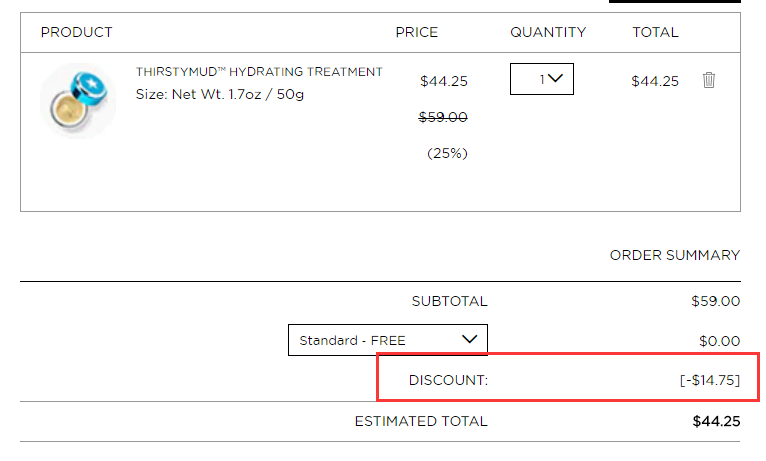The height and width of the screenshot is (461, 766).
Task: Click the TOTAL column header
Action: (655, 32)
